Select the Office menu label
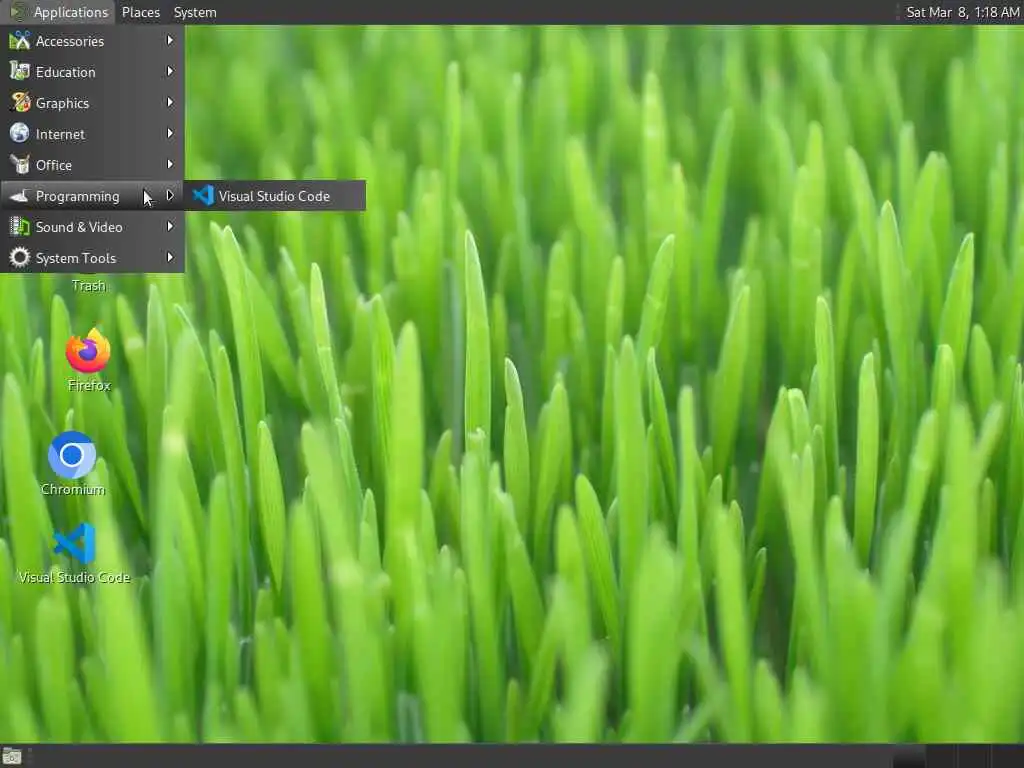 tap(54, 165)
